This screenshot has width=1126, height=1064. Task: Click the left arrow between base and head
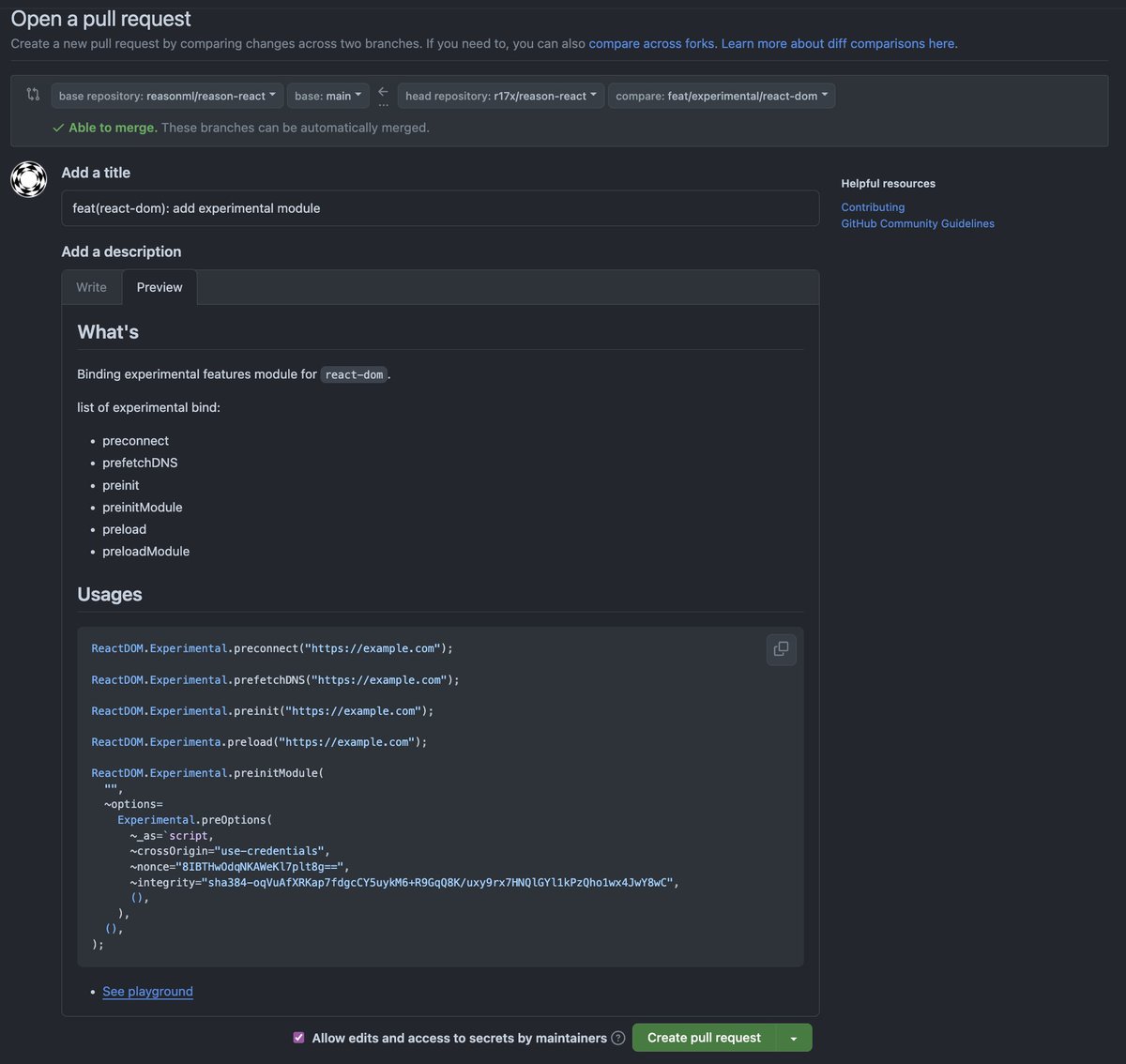pos(383,92)
